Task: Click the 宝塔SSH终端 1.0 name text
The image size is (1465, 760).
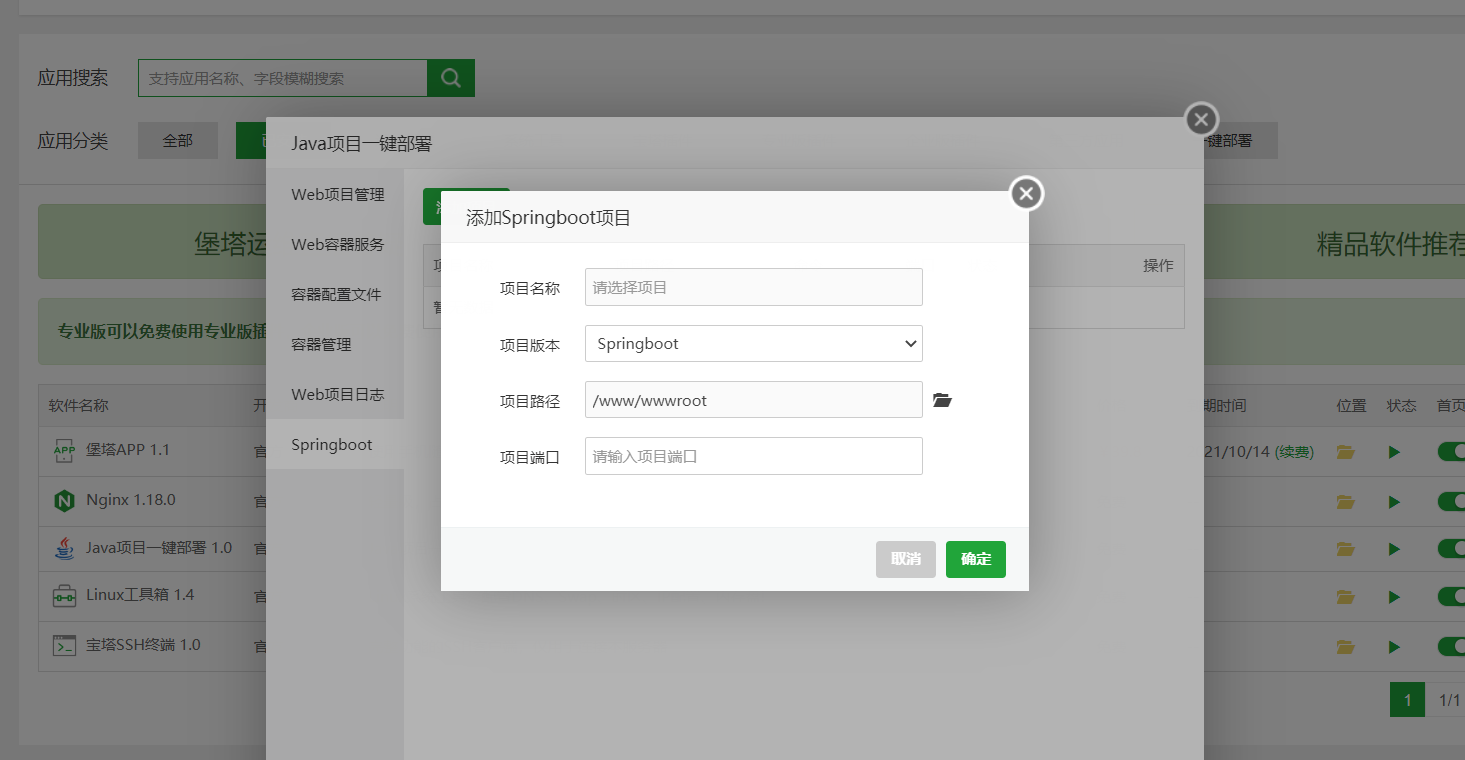Action: click(x=143, y=645)
